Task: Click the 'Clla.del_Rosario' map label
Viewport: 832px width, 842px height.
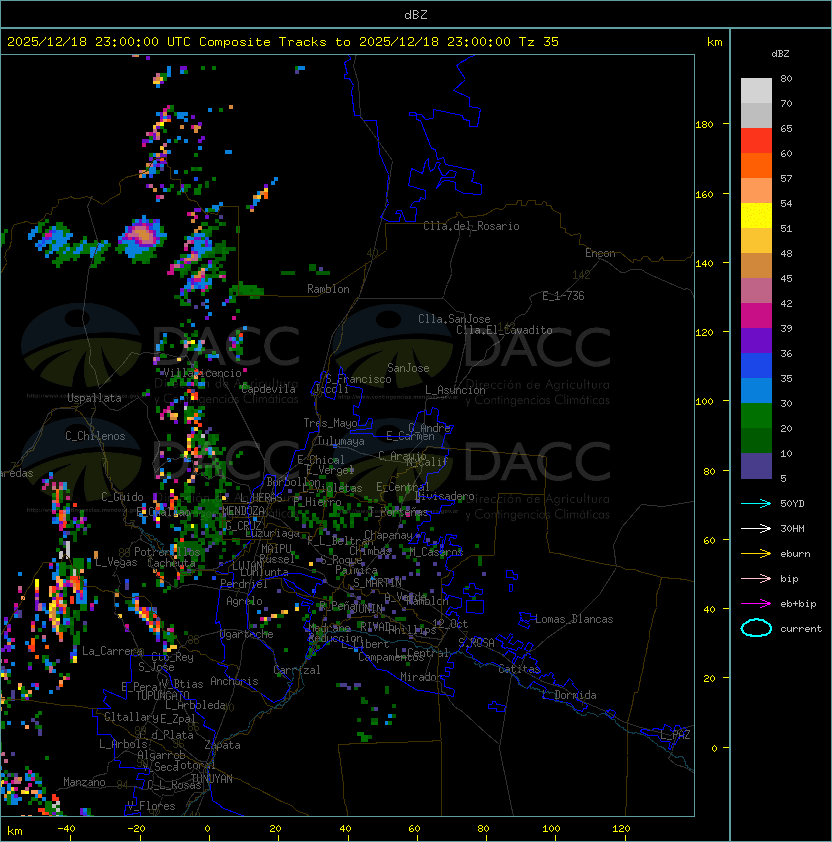Action: (471, 226)
